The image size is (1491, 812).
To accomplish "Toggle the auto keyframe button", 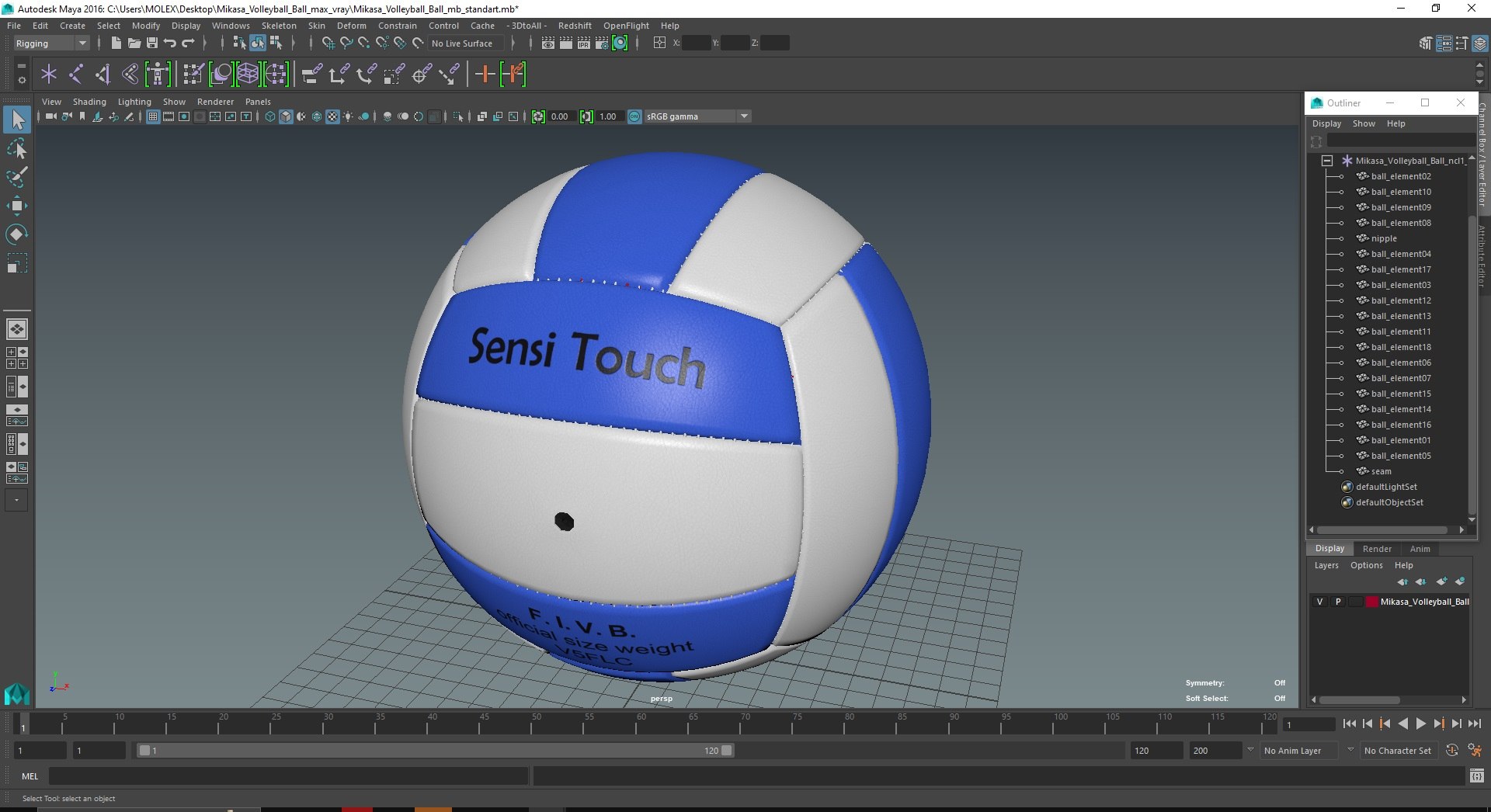I will click(1452, 751).
